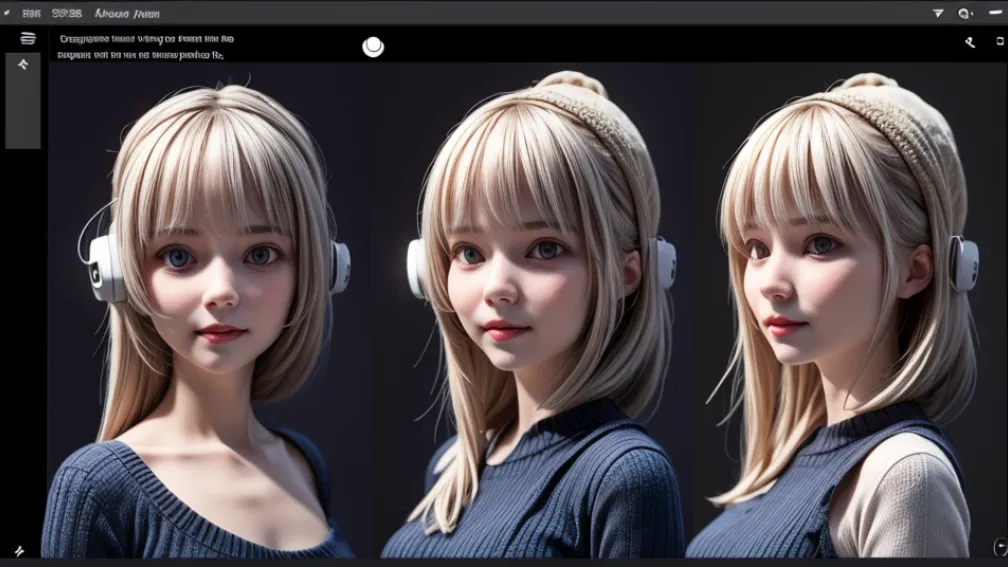Click the checkmark icon in the menu bar

coord(7,13)
